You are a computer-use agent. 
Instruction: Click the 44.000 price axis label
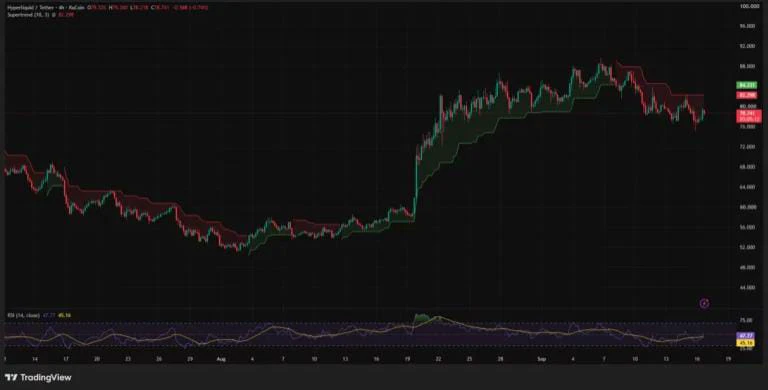pyautogui.click(x=748, y=288)
